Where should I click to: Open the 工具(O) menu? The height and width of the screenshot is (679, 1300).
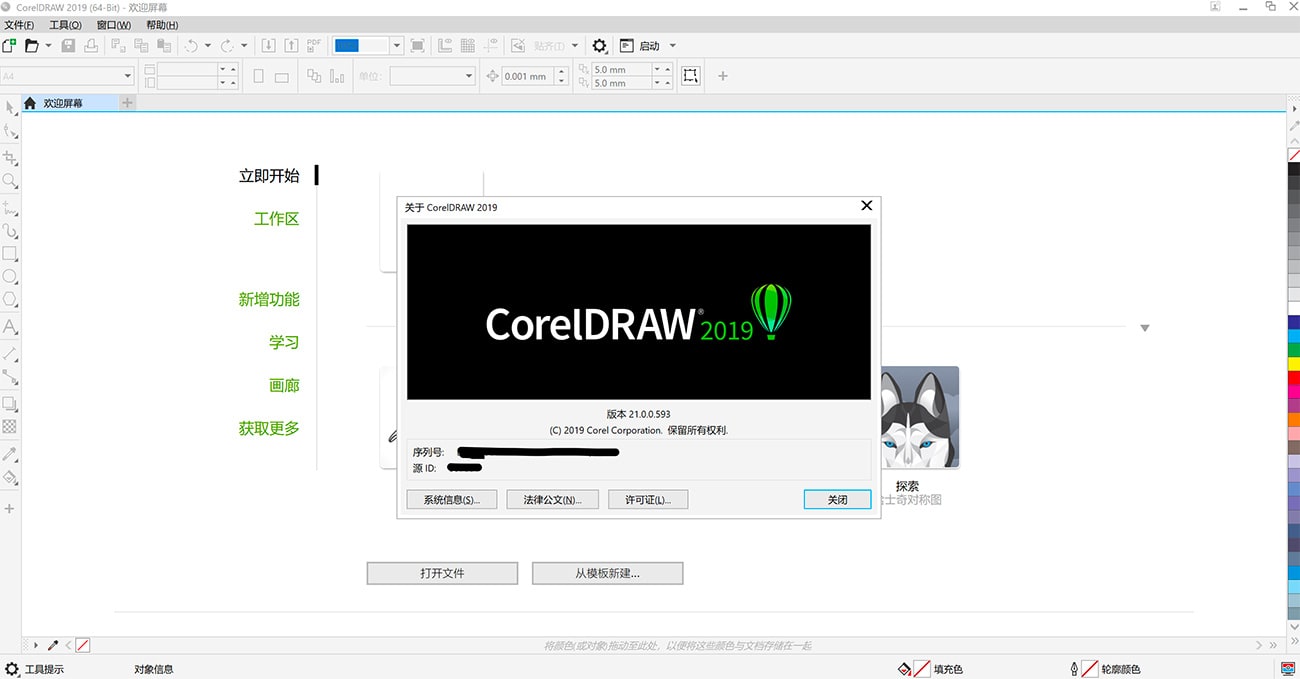coord(65,25)
